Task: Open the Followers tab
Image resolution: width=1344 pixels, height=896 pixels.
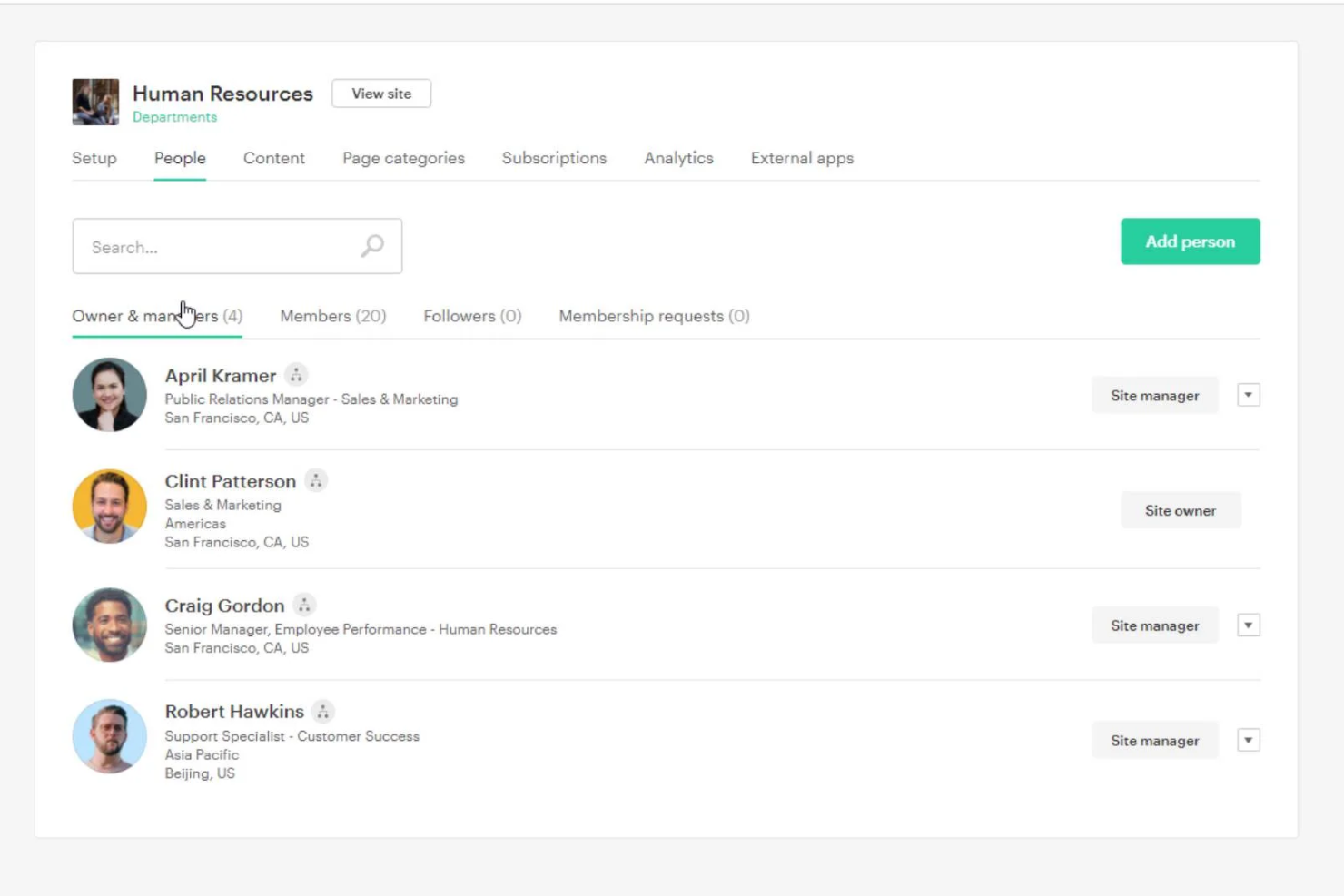Action: click(471, 316)
